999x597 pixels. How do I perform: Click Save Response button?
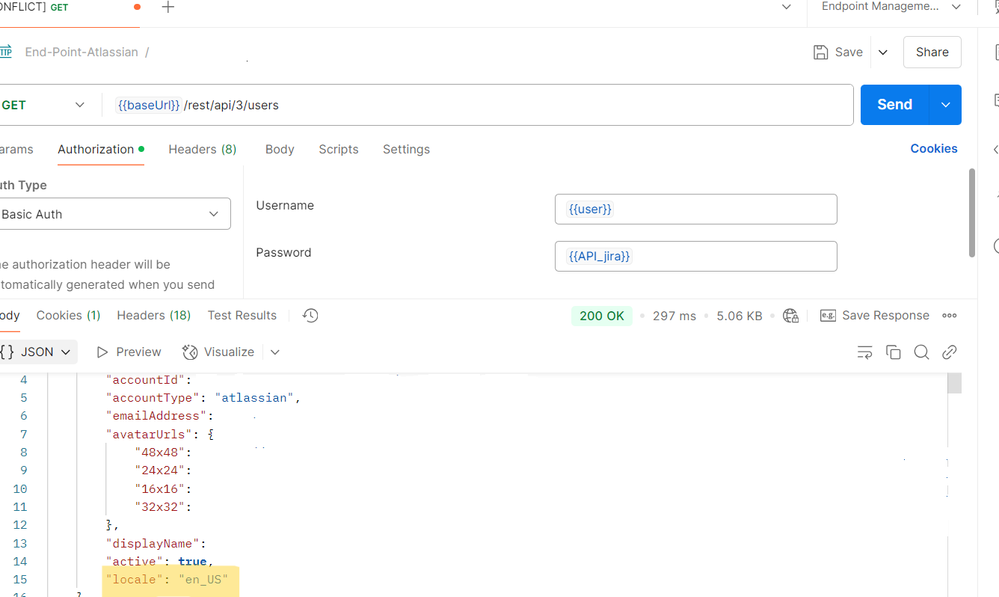click(x=874, y=315)
